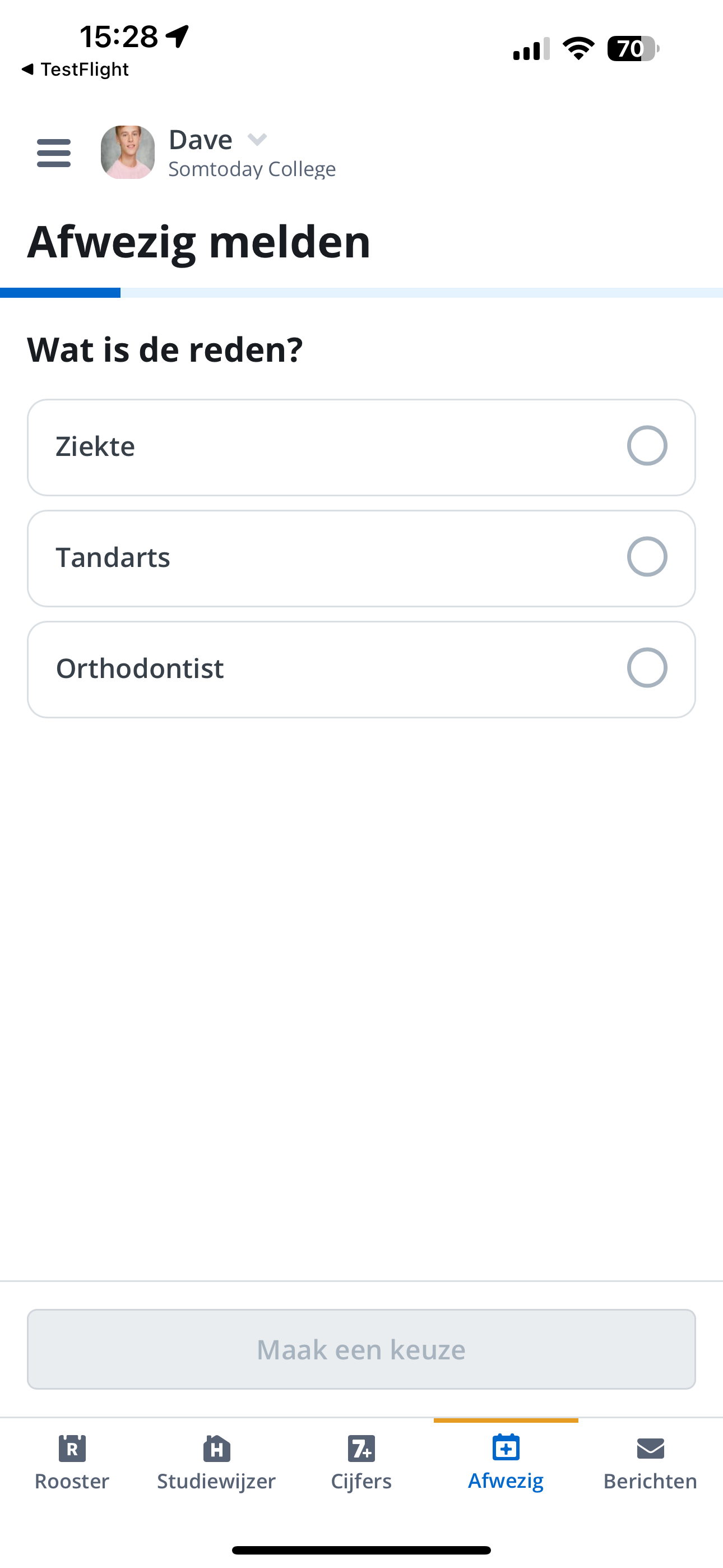Tap the Berichten envelope icon
This screenshot has height=1568, width=723.
coord(651,1449)
